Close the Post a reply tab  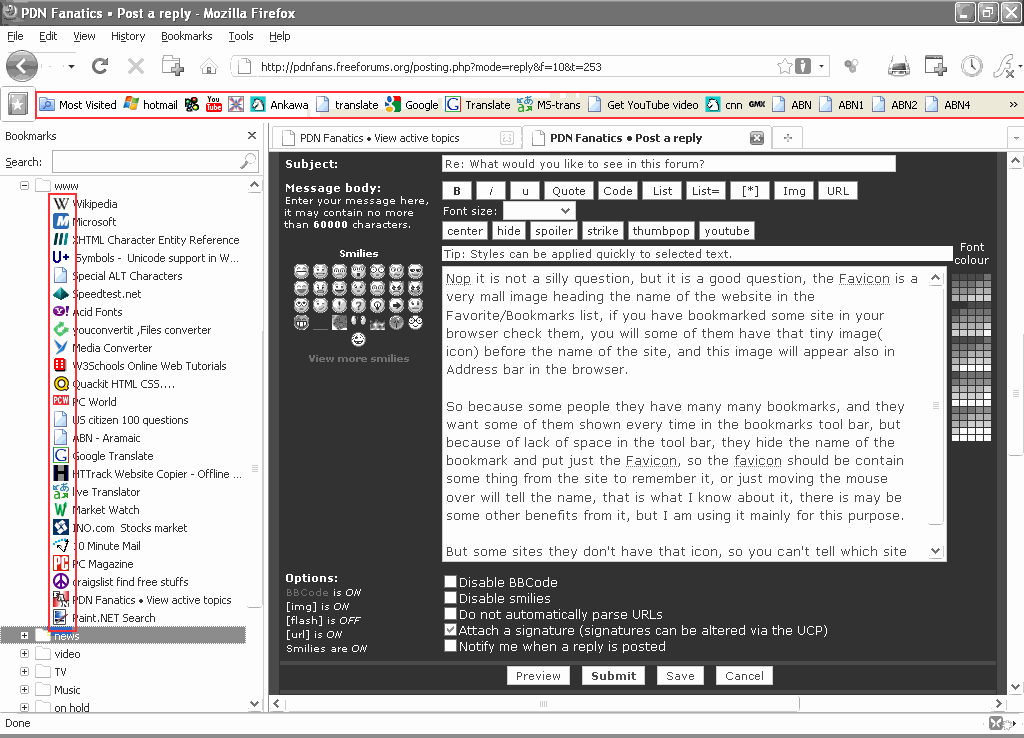[756, 138]
